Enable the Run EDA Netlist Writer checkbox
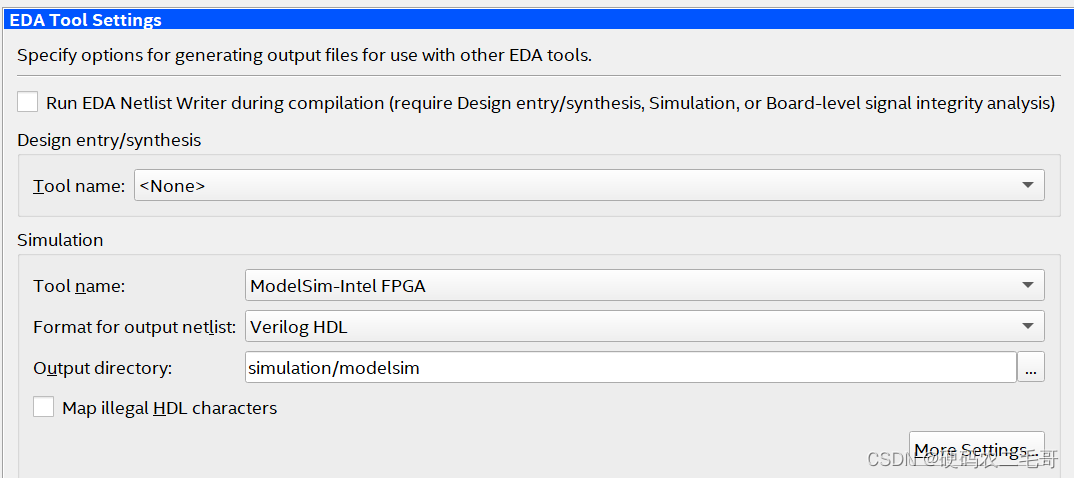This screenshot has height=478, width=1074. point(28,103)
